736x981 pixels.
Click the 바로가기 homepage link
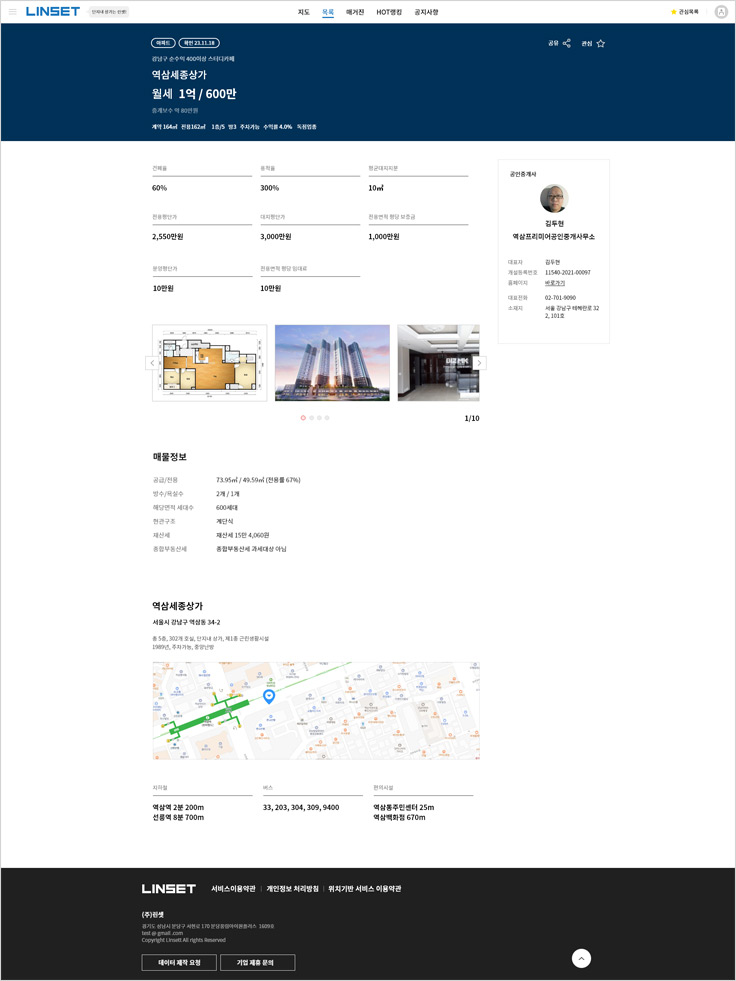(x=555, y=283)
